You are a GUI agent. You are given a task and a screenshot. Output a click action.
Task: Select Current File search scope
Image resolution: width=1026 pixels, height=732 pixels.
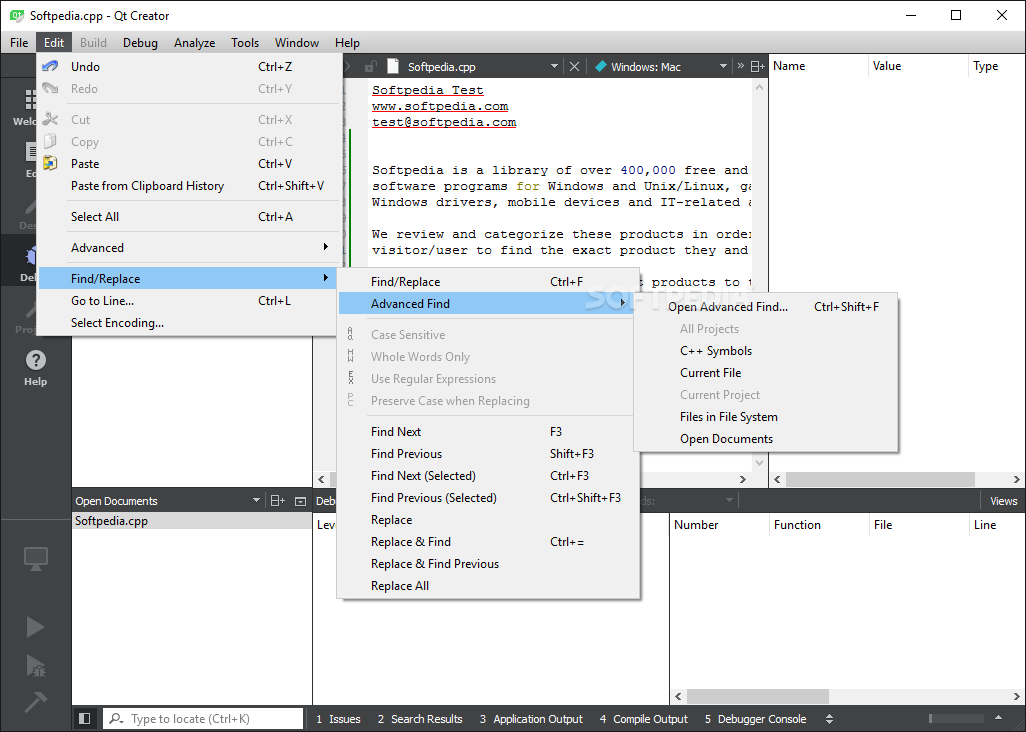pos(766,373)
